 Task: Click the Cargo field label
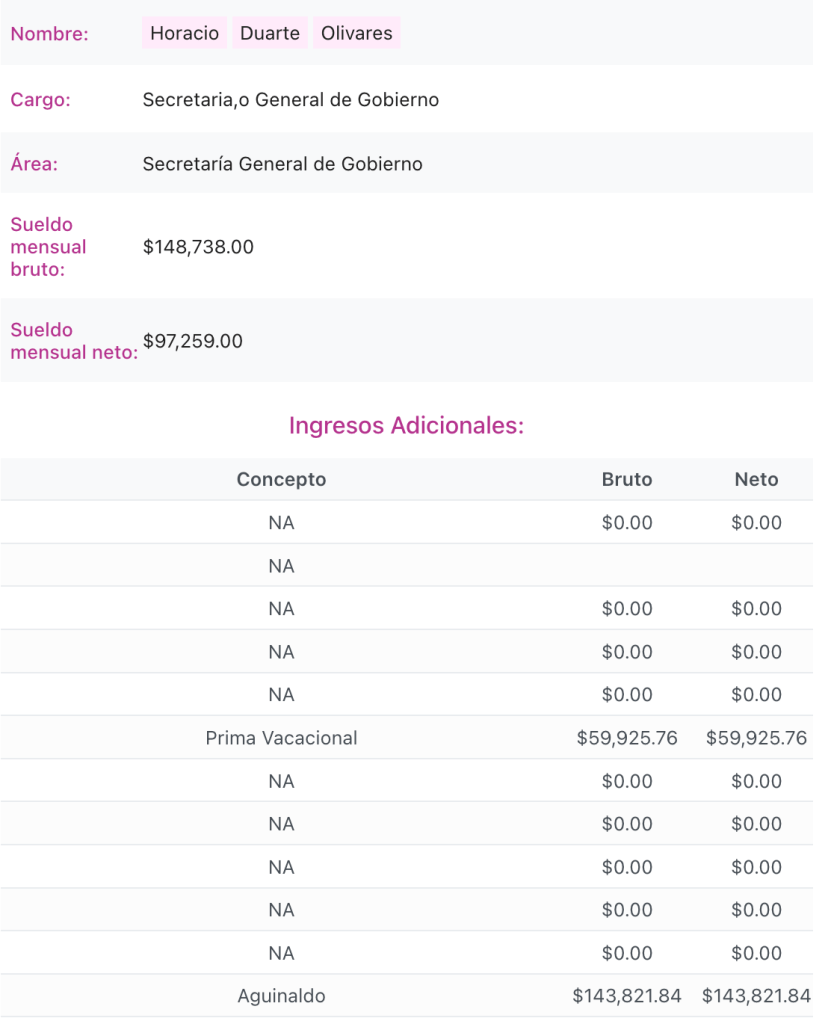tap(40, 100)
